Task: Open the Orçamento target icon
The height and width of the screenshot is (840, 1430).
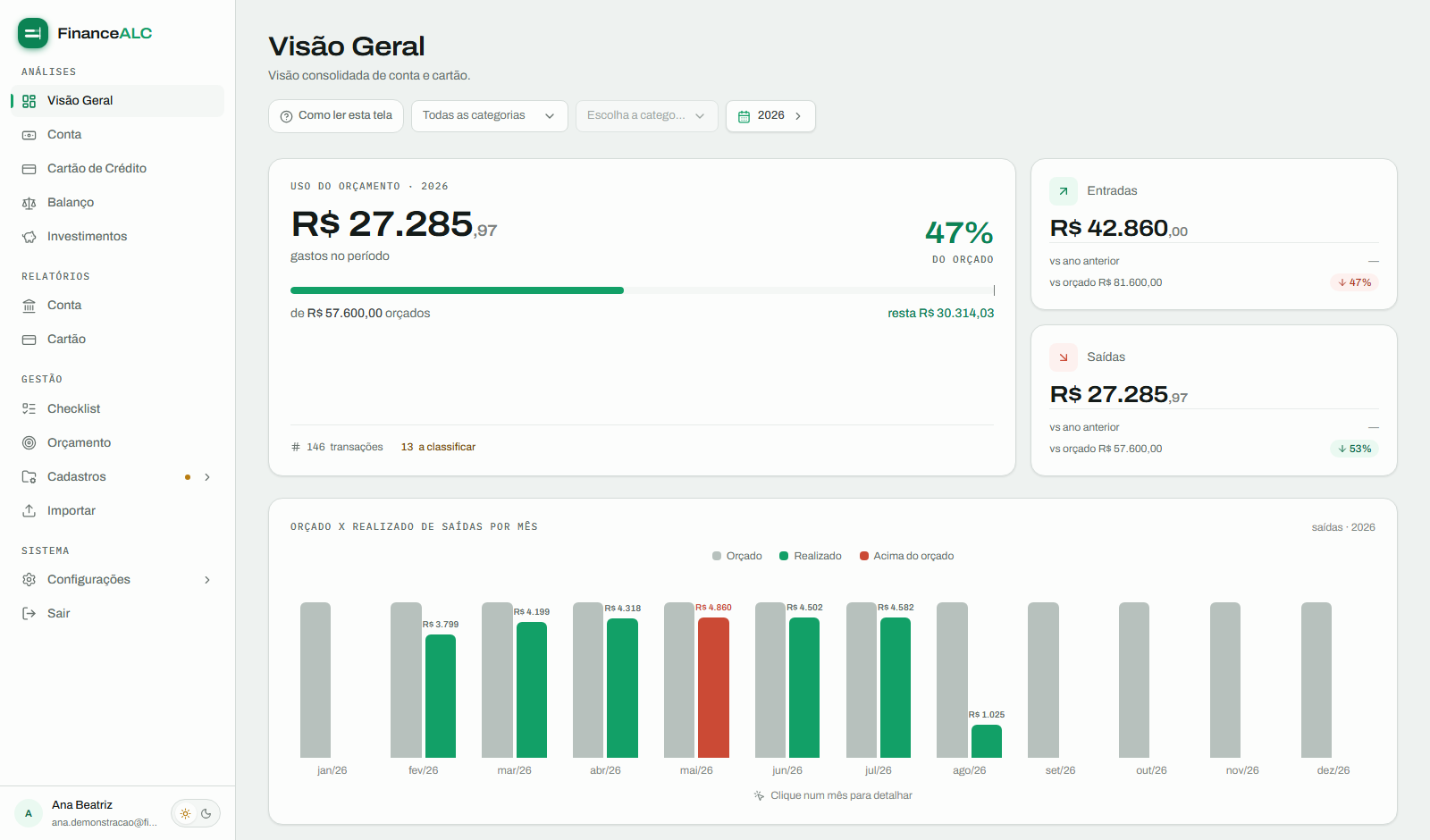Action: pyautogui.click(x=29, y=443)
